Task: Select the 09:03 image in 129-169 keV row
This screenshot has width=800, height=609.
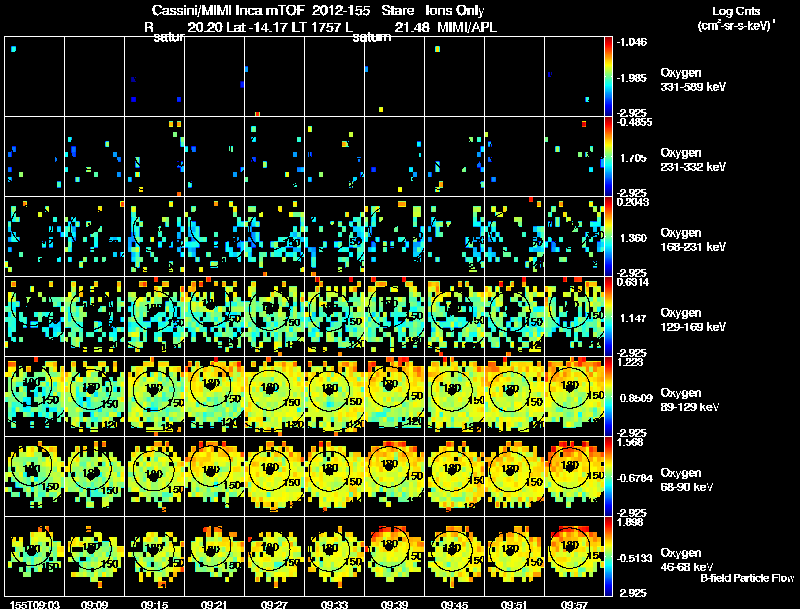Action: [34, 316]
